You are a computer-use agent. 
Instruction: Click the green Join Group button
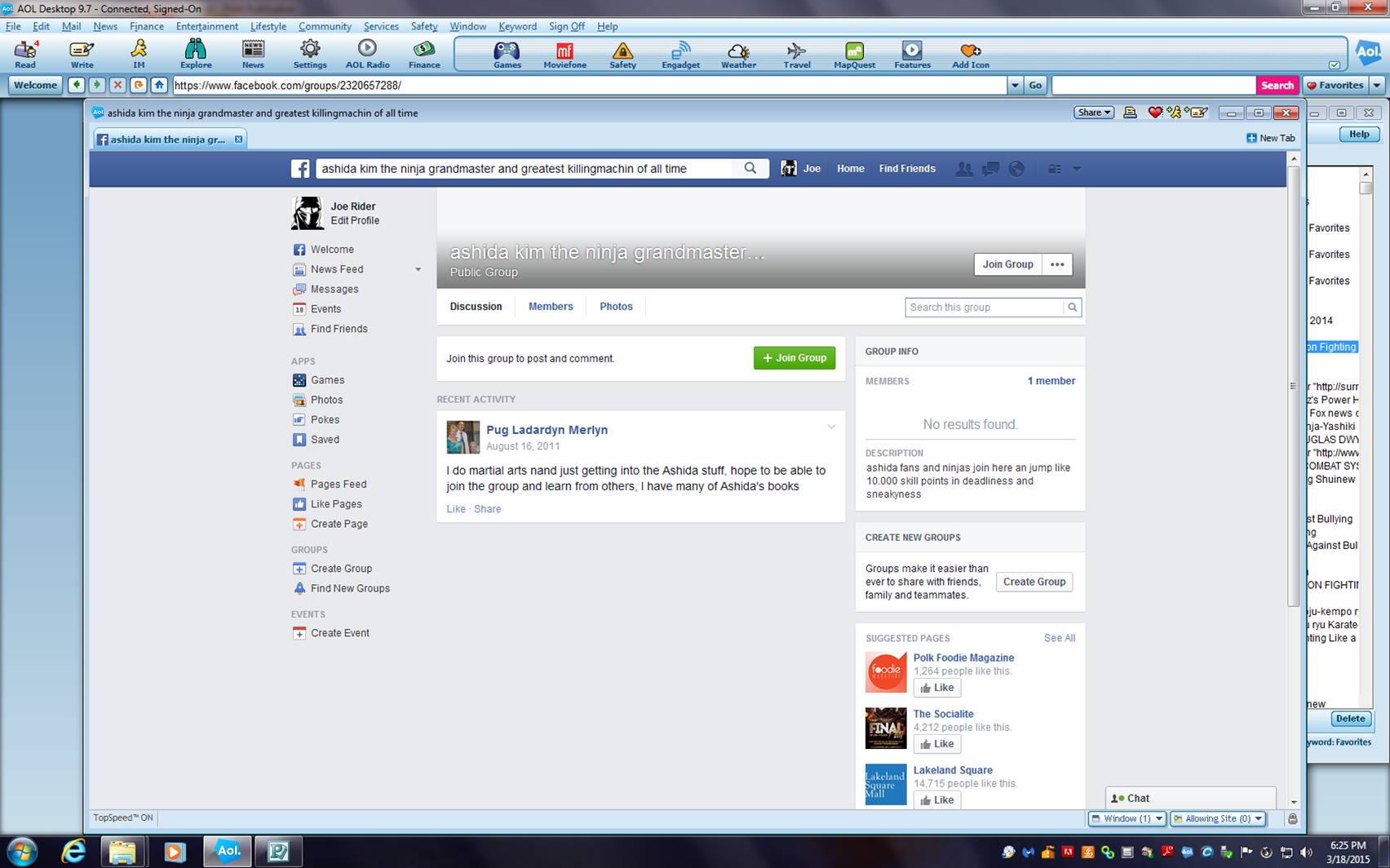pos(795,357)
